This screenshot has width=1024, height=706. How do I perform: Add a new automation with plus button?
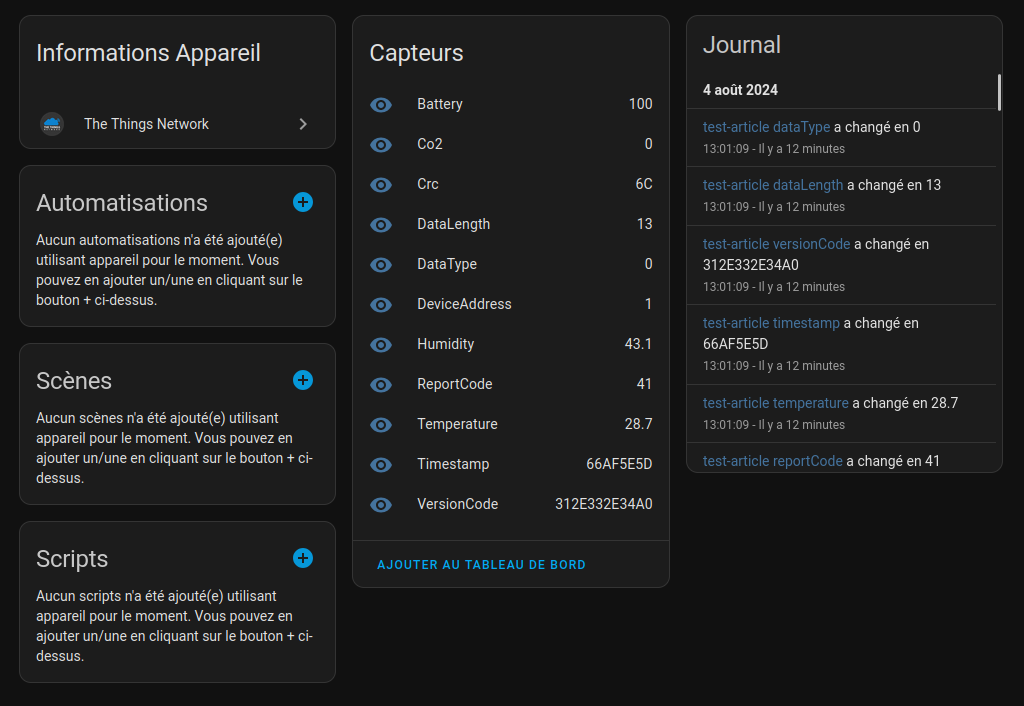pos(302,202)
